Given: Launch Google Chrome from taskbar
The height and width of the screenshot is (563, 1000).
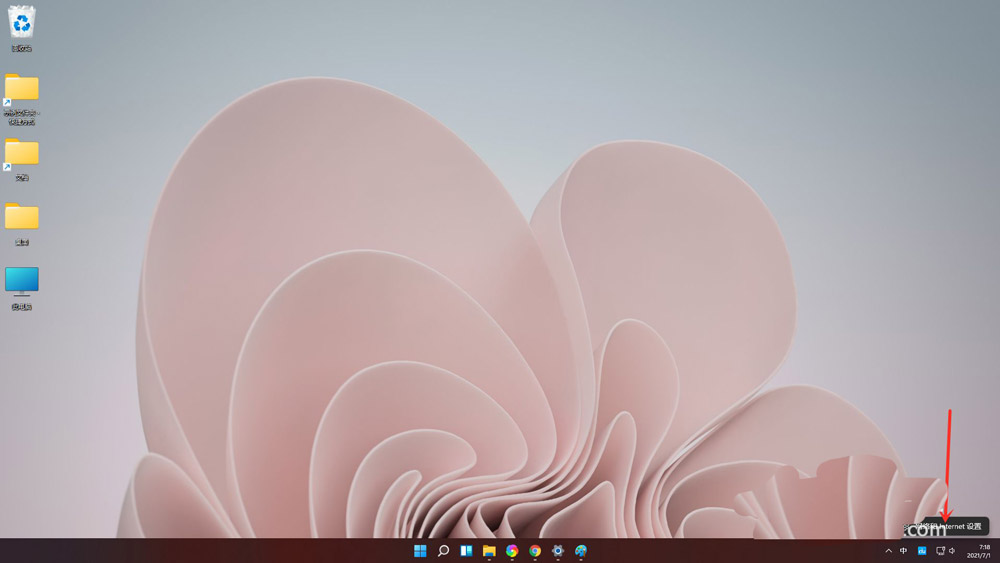Looking at the screenshot, I should click(x=535, y=551).
